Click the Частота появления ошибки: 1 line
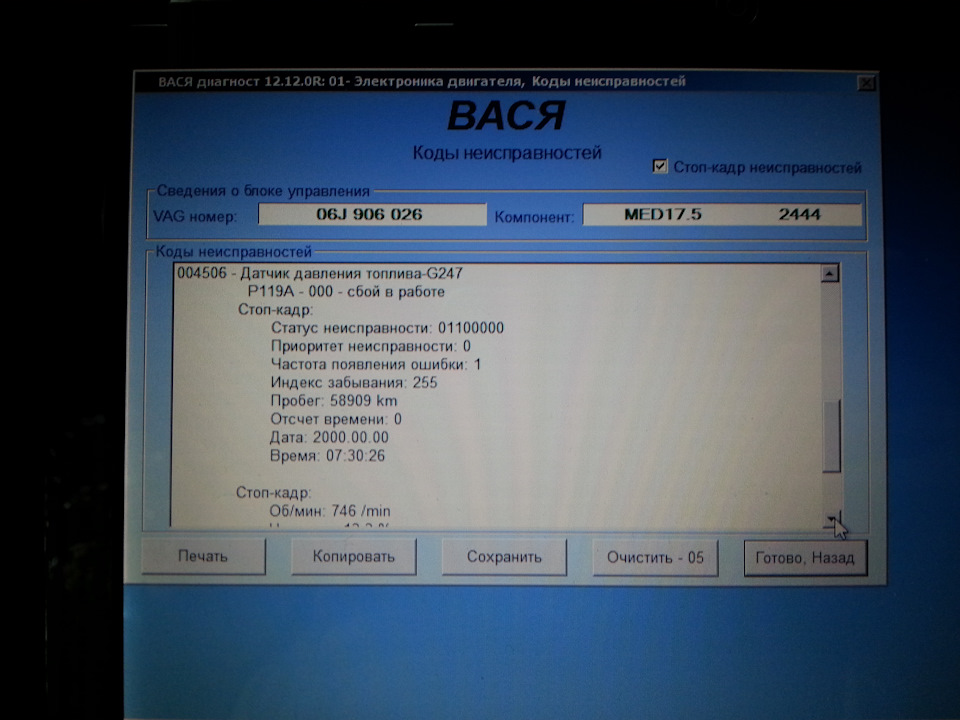The image size is (960, 720). pyautogui.click(x=375, y=364)
